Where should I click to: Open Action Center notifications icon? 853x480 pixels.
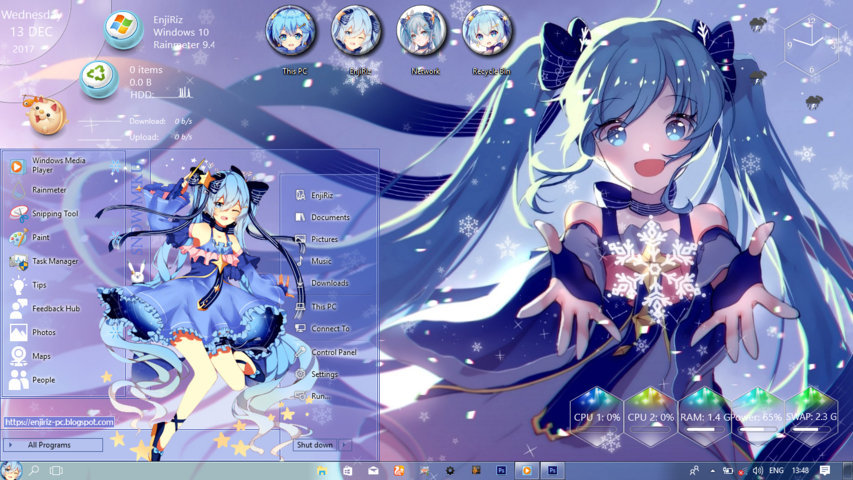(825, 471)
